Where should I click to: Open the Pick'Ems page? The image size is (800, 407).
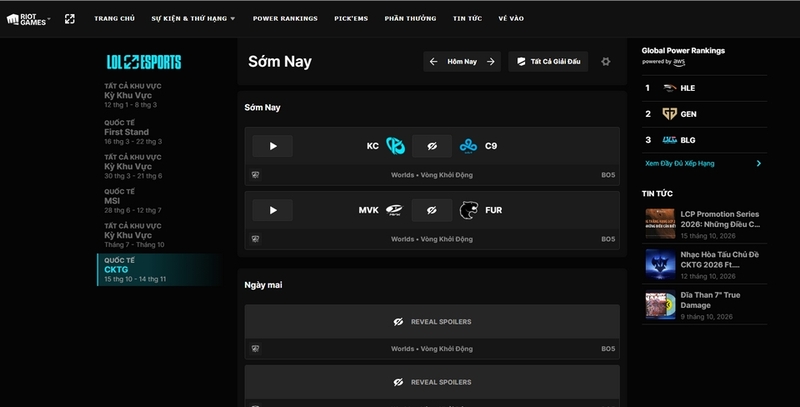pyautogui.click(x=351, y=19)
